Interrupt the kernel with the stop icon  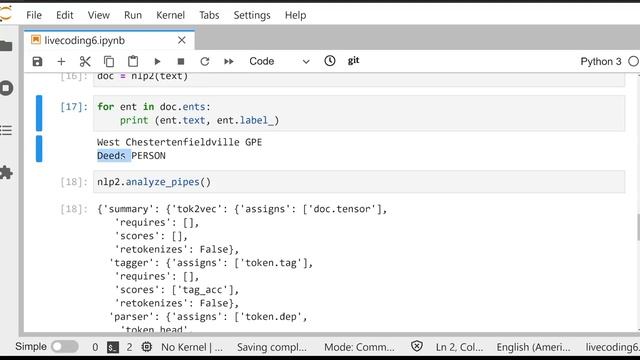click(181, 61)
